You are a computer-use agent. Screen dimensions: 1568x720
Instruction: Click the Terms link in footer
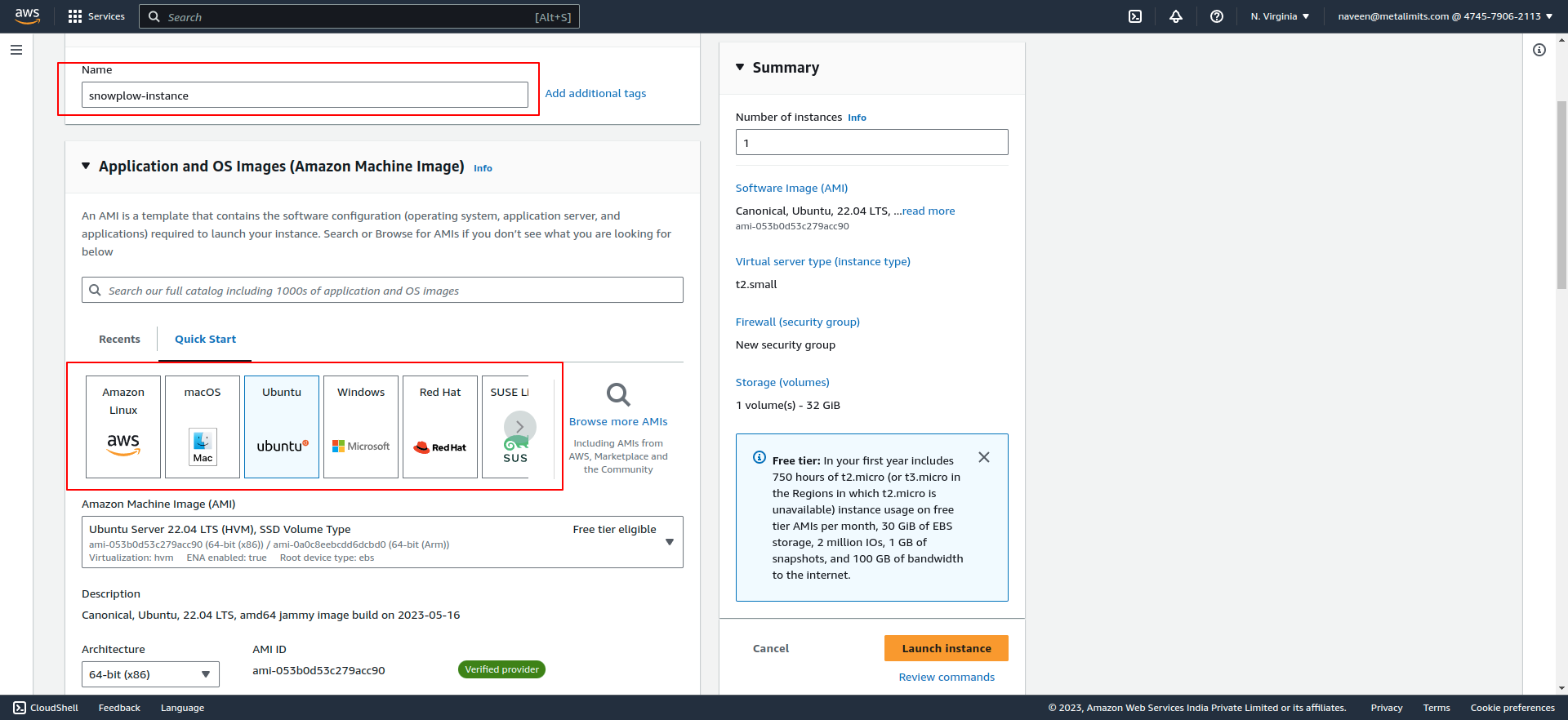click(x=1437, y=708)
